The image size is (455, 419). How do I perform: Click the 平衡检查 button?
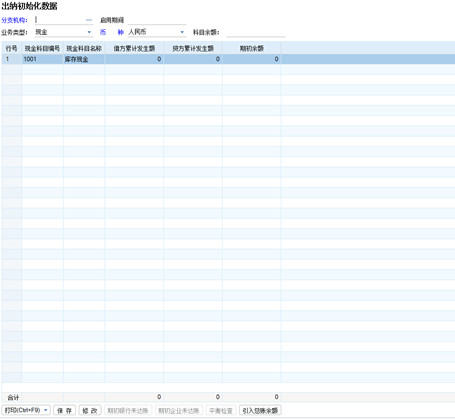coord(221,410)
